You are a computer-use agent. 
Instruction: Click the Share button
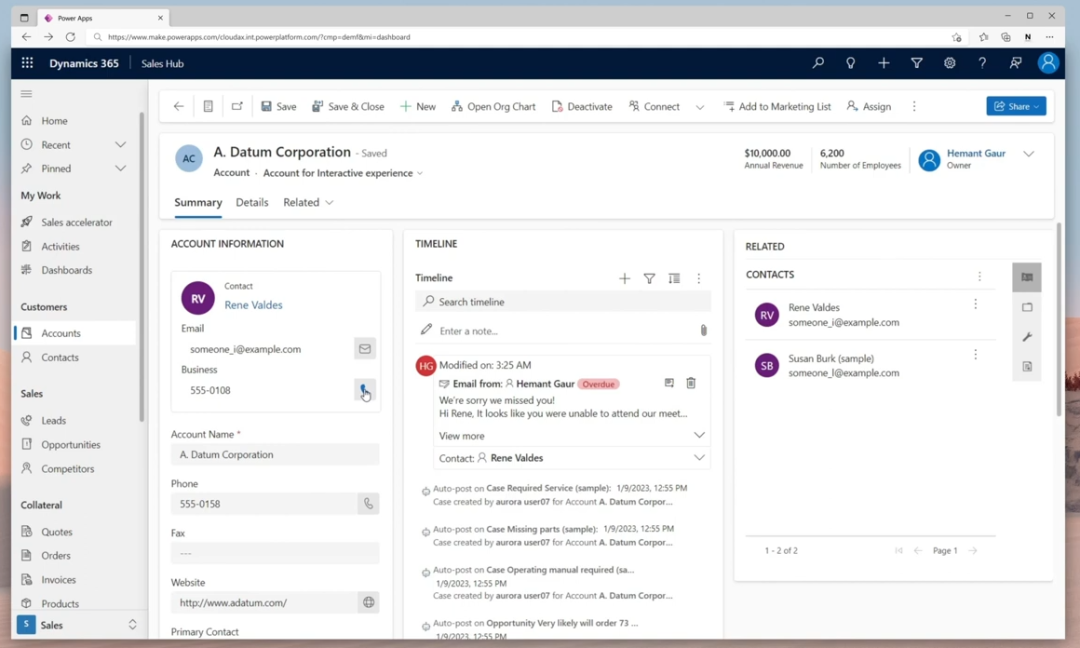(1016, 106)
